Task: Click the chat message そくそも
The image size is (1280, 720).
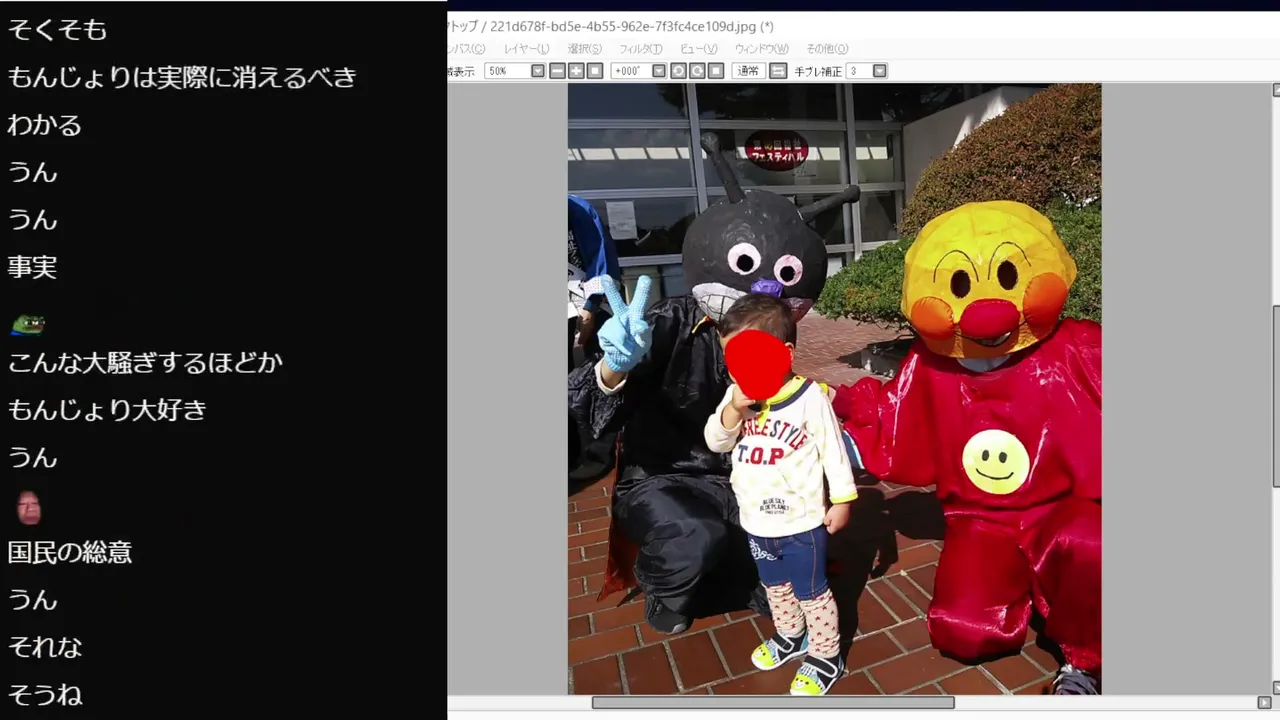Action: click(x=57, y=30)
